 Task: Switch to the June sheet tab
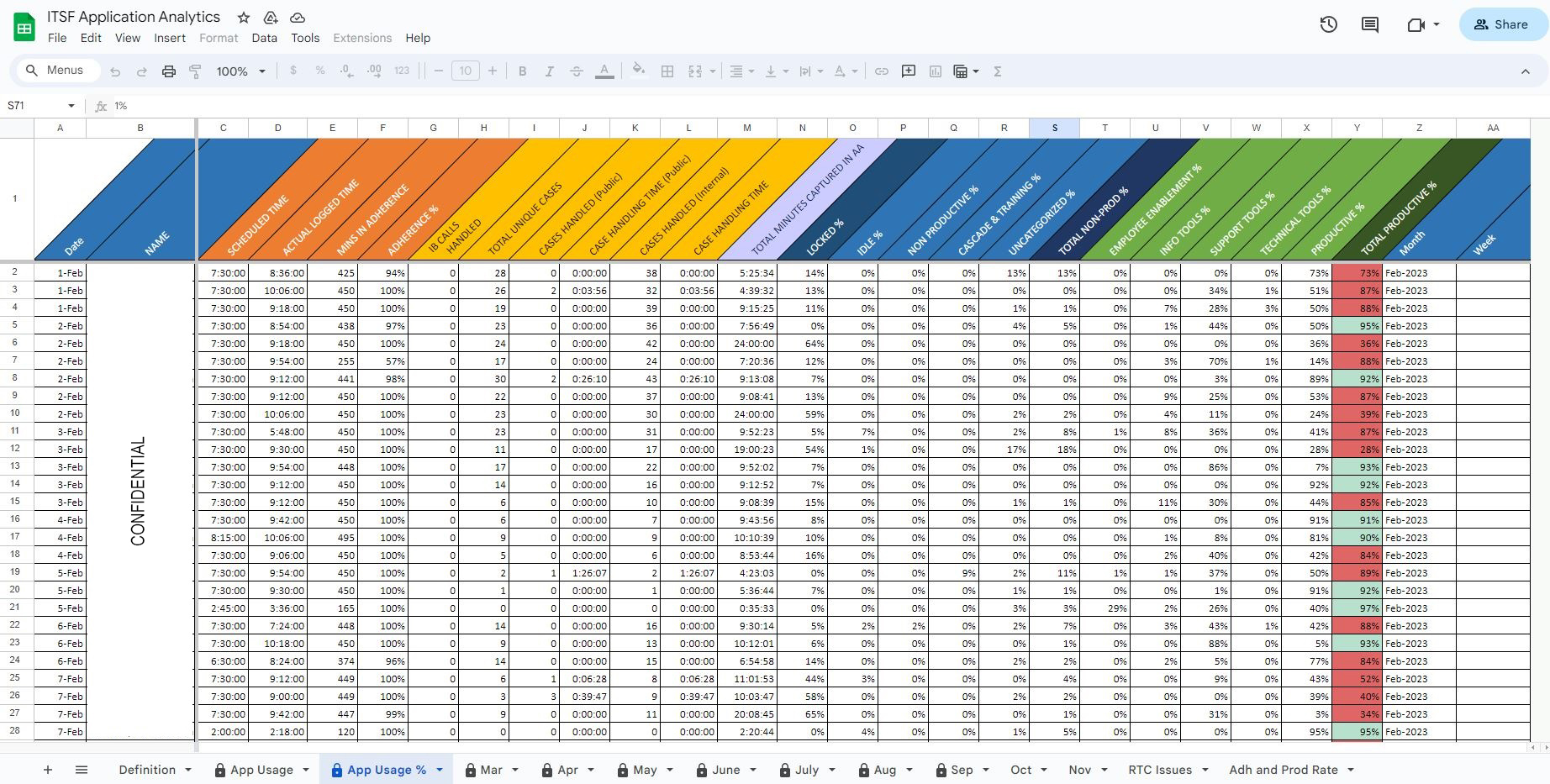pos(726,770)
